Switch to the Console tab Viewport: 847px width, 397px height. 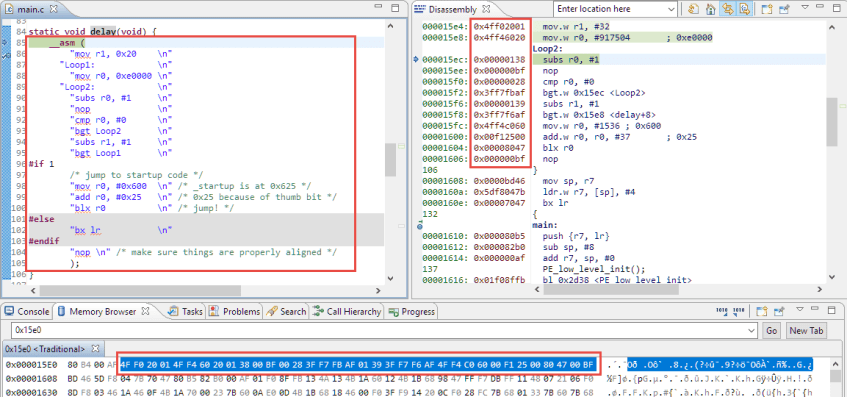[x=28, y=312]
